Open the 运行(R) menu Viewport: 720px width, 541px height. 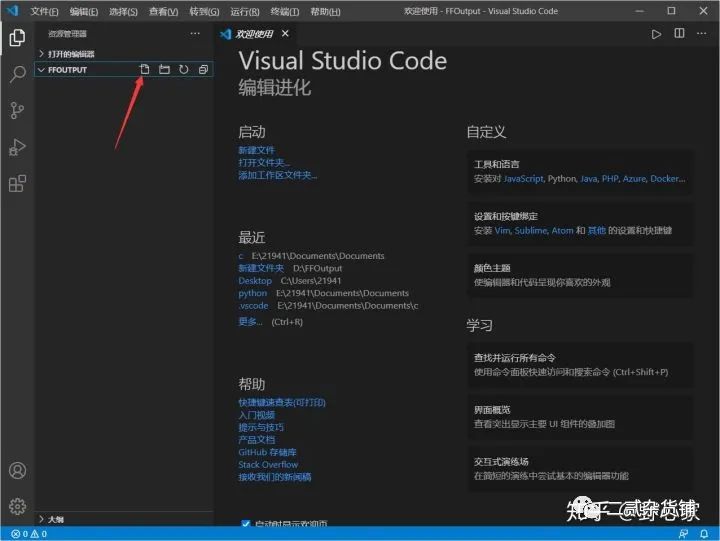pyautogui.click(x=244, y=11)
